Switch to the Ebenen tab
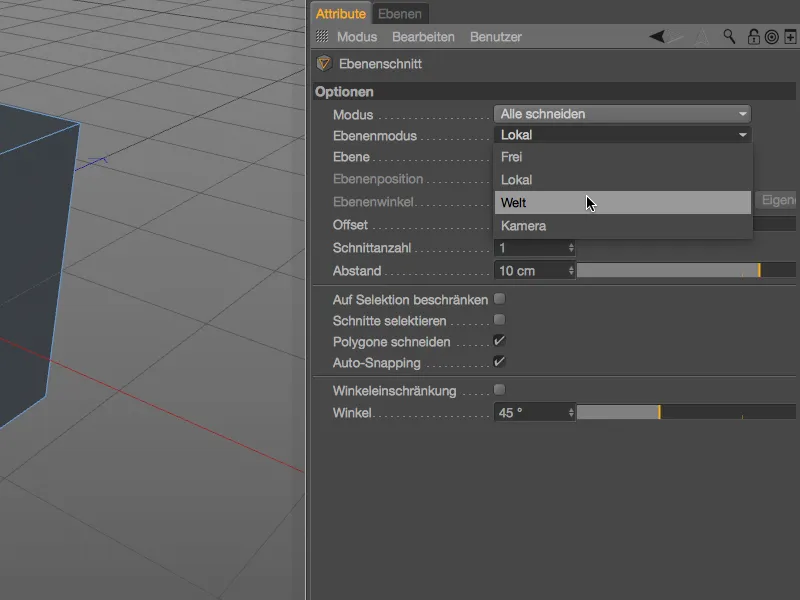The image size is (800, 600). (x=400, y=14)
